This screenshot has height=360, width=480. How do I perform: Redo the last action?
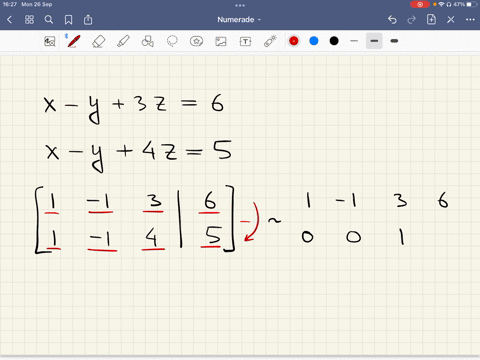[412, 20]
